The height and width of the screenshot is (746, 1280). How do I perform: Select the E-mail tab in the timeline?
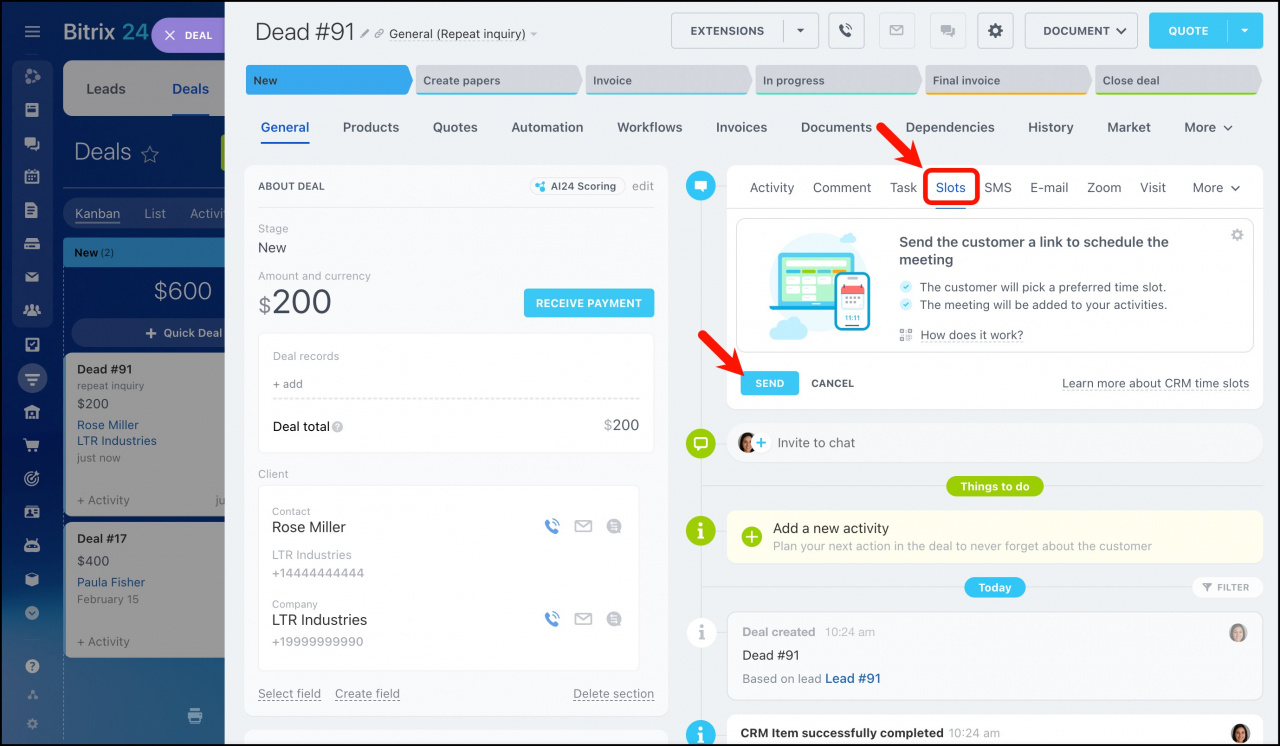coord(1049,187)
